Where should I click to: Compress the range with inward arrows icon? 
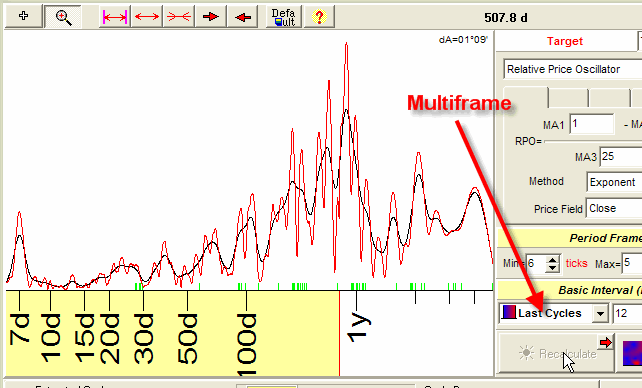pyautogui.click(x=179, y=17)
